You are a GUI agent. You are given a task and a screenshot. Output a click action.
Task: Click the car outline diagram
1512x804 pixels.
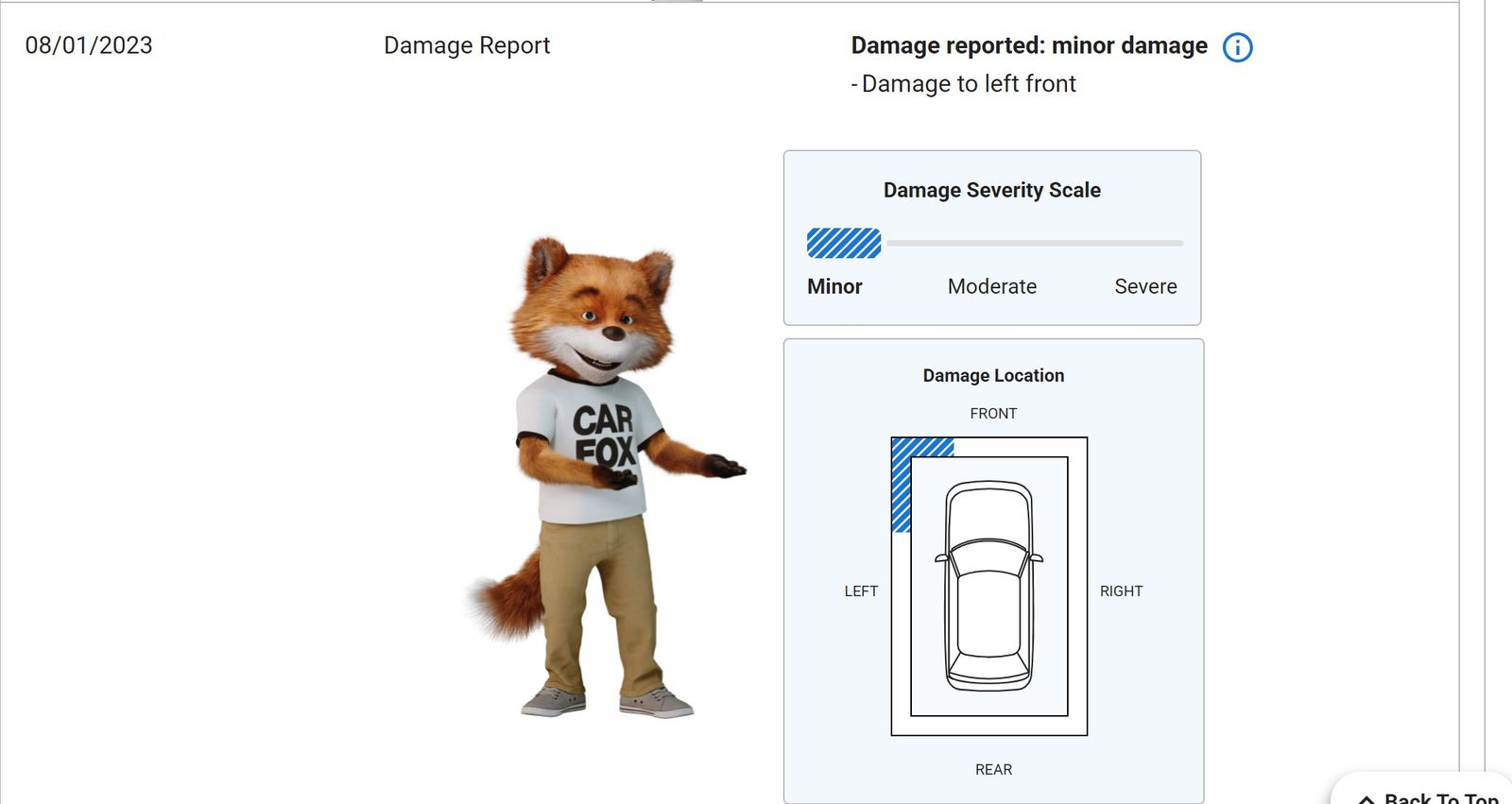pyautogui.click(x=988, y=586)
